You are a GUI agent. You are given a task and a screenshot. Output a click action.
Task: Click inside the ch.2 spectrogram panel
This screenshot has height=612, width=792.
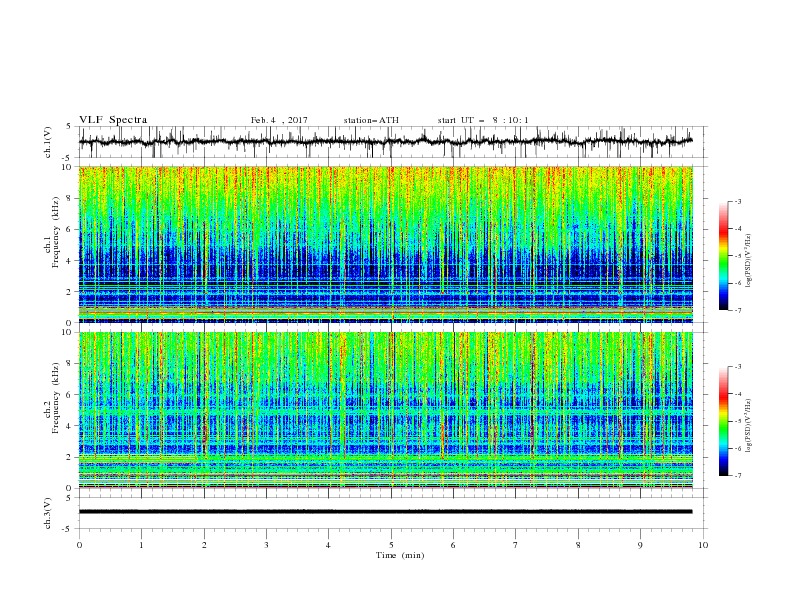click(385, 410)
